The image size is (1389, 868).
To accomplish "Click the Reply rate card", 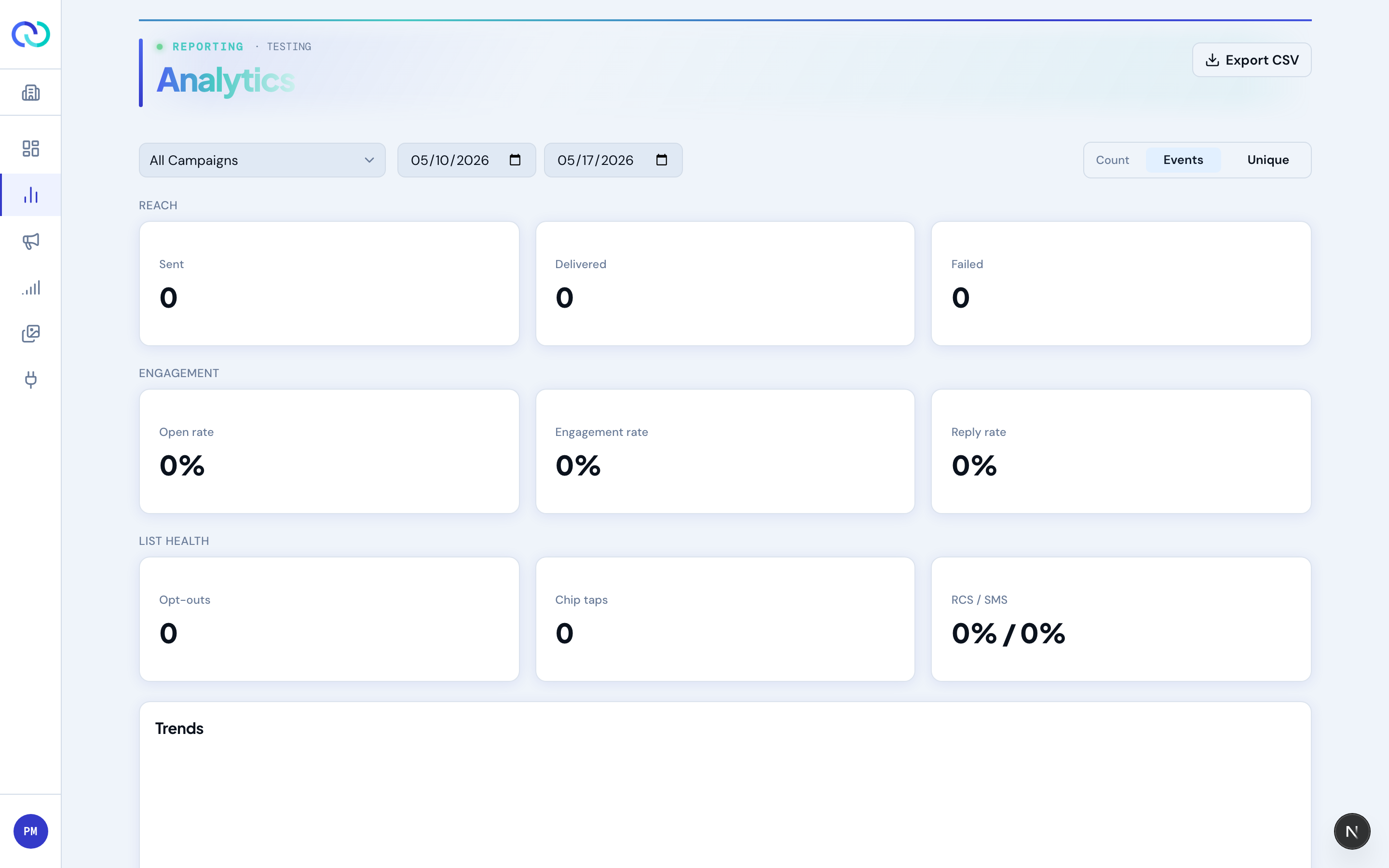I will click(x=1121, y=451).
